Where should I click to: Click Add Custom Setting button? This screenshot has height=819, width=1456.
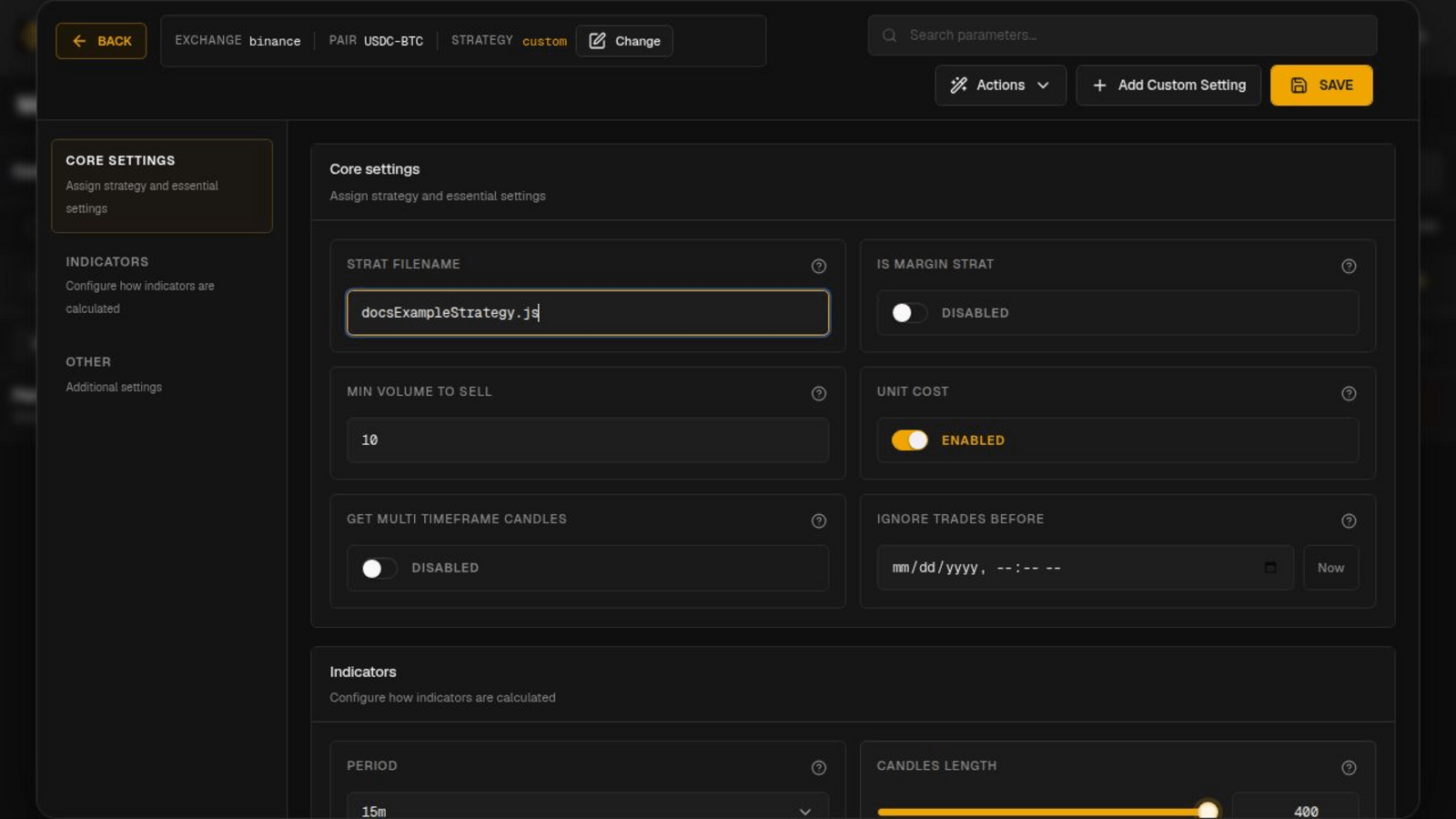(1168, 86)
